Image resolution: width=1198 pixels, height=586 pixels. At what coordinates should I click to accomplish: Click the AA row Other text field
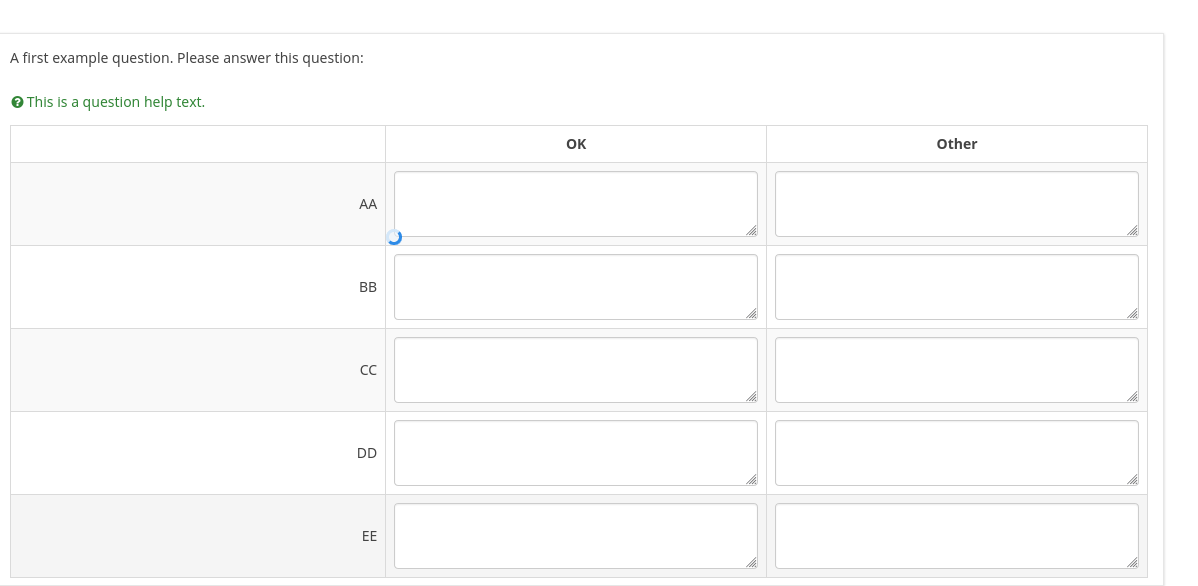coord(956,204)
